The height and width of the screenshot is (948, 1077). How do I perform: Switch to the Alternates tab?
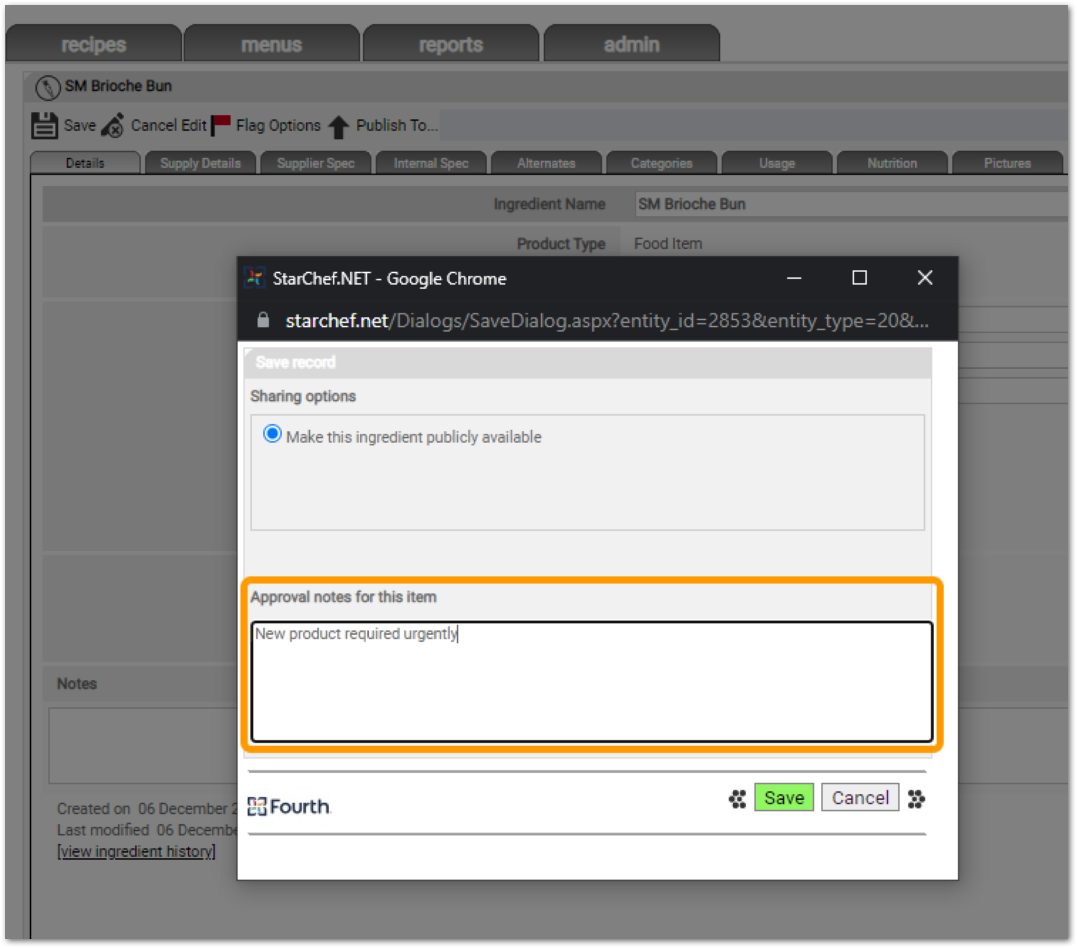[547, 163]
